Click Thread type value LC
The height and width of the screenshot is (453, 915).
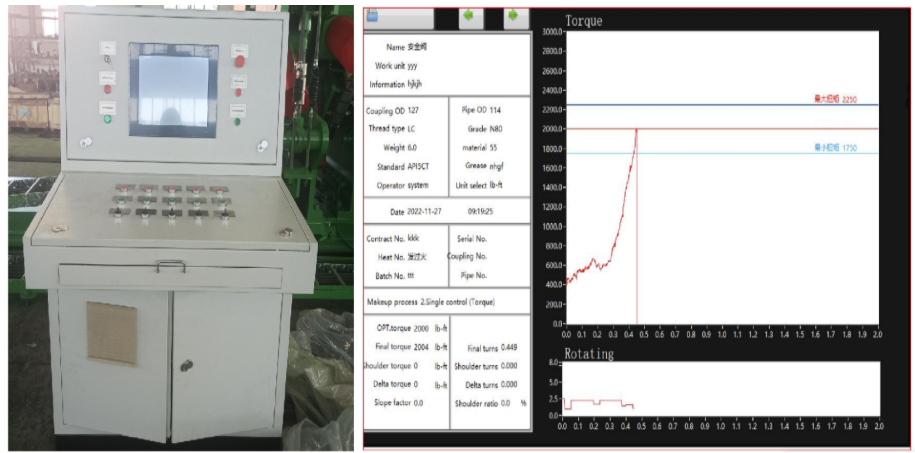coord(411,128)
